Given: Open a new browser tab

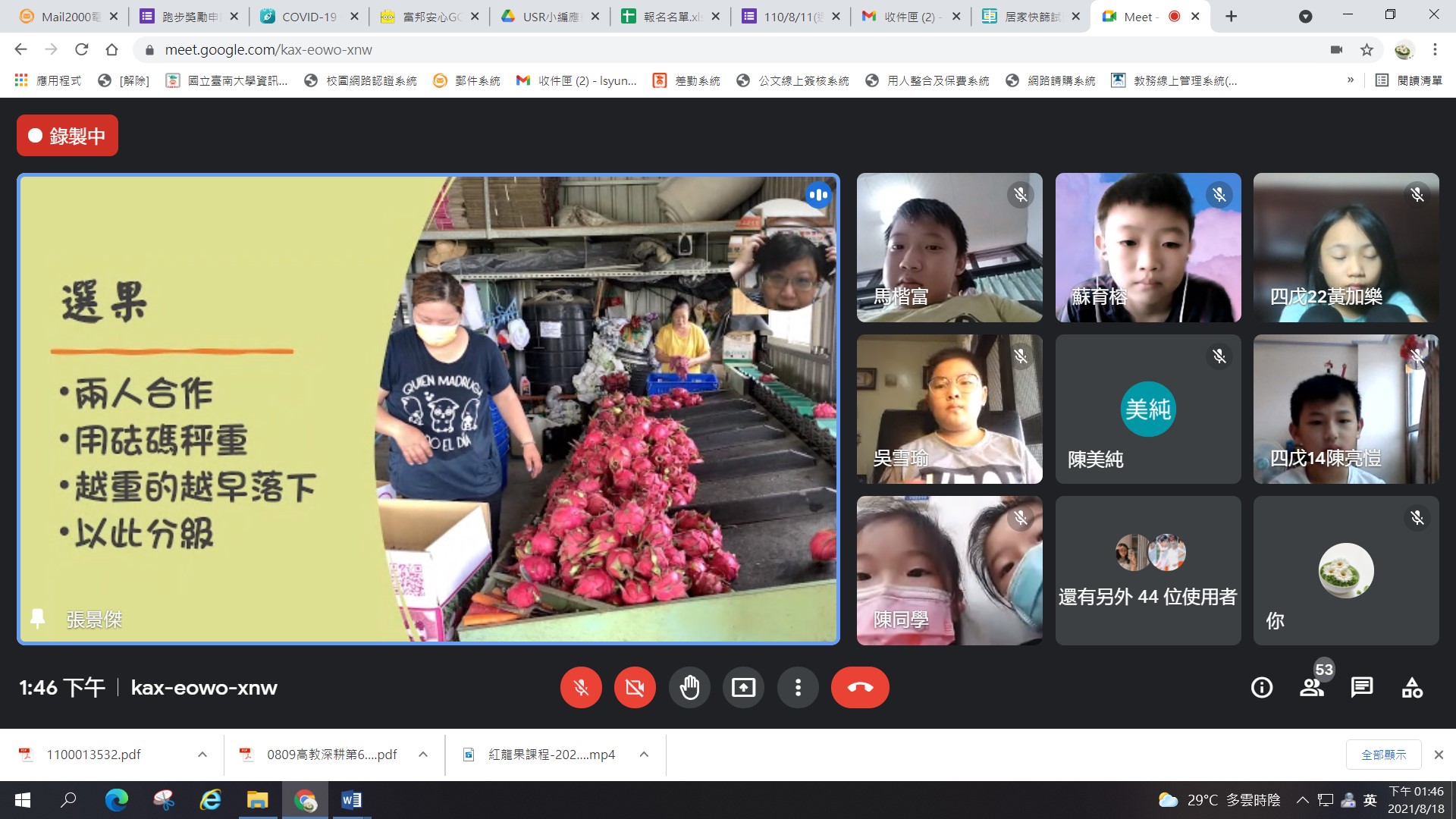Looking at the screenshot, I should [x=1232, y=16].
